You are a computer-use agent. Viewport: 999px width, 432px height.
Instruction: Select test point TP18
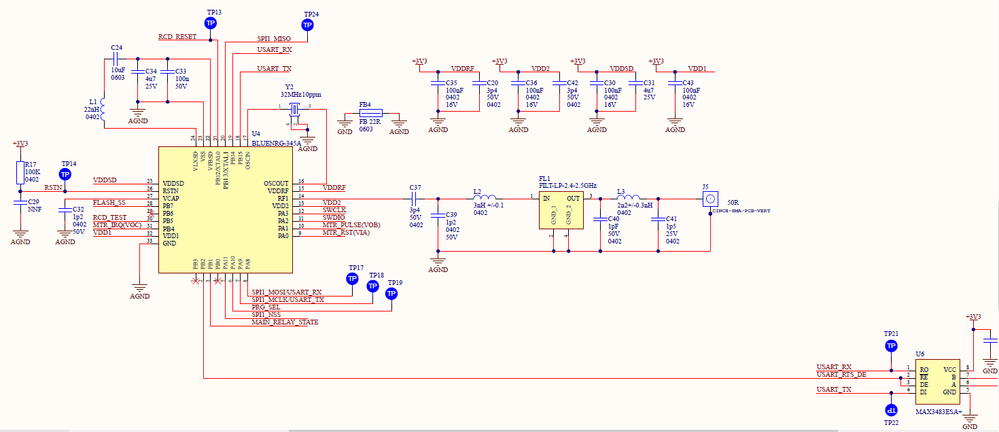[x=373, y=286]
